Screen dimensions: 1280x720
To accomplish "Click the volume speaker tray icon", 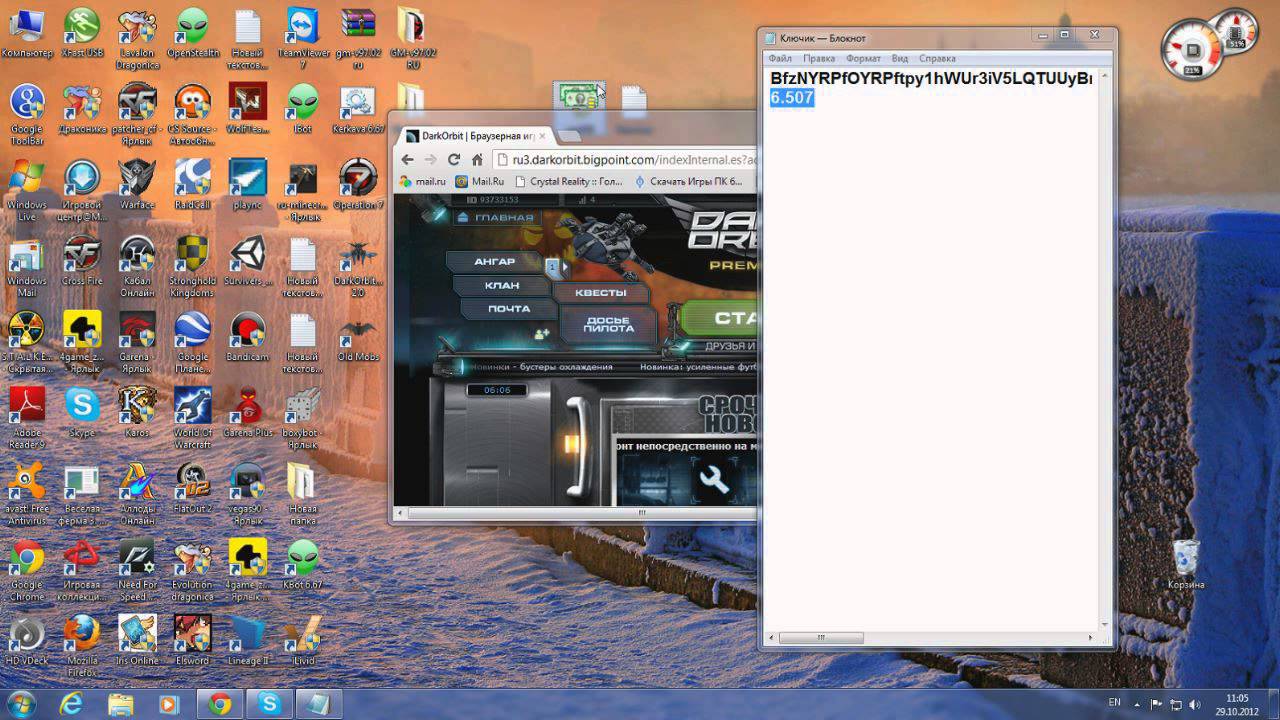I will pyautogui.click(x=1195, y=704).
